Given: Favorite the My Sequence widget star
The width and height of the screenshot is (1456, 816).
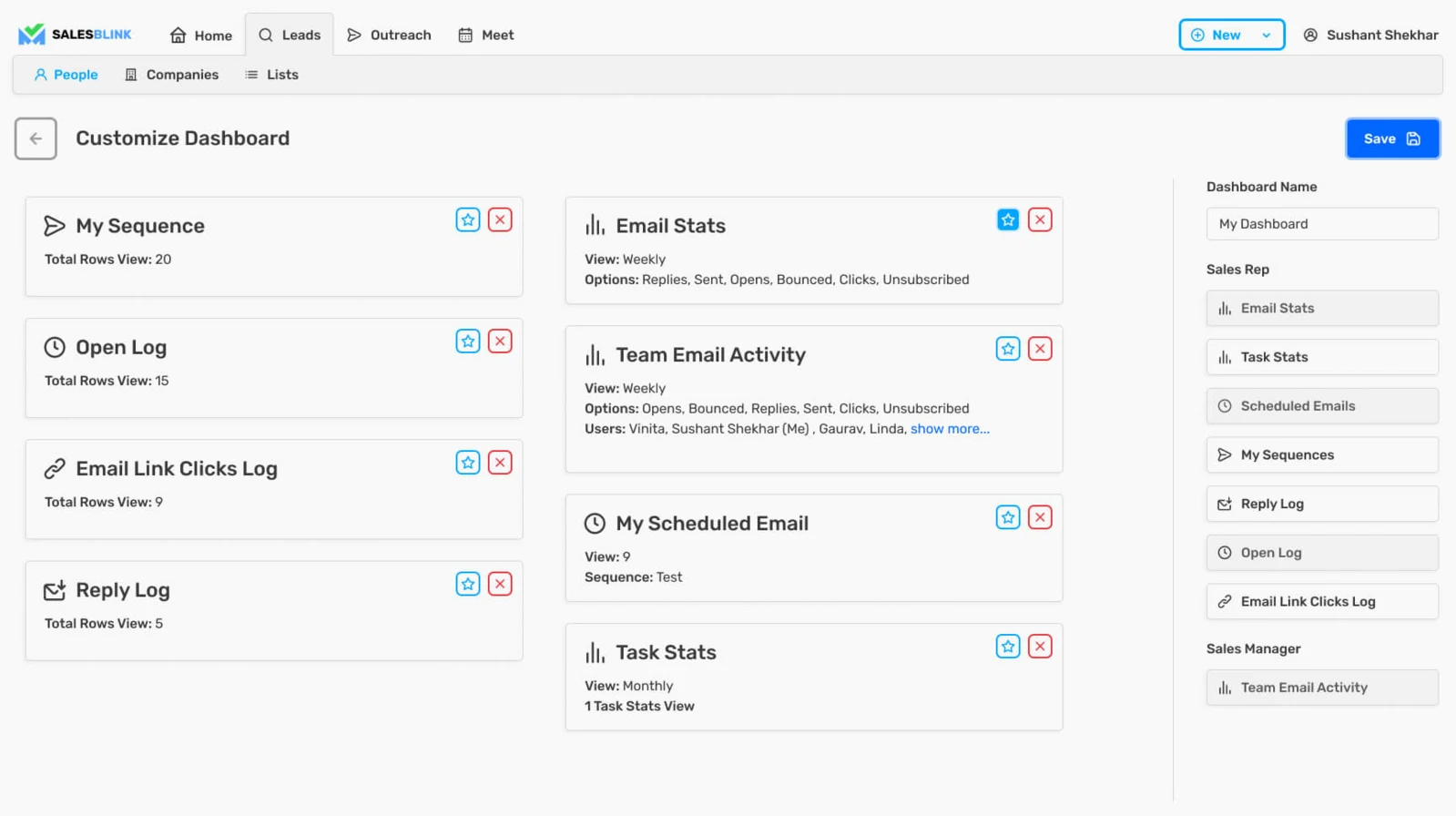Looking at the screenshot, I should [468, 219].
